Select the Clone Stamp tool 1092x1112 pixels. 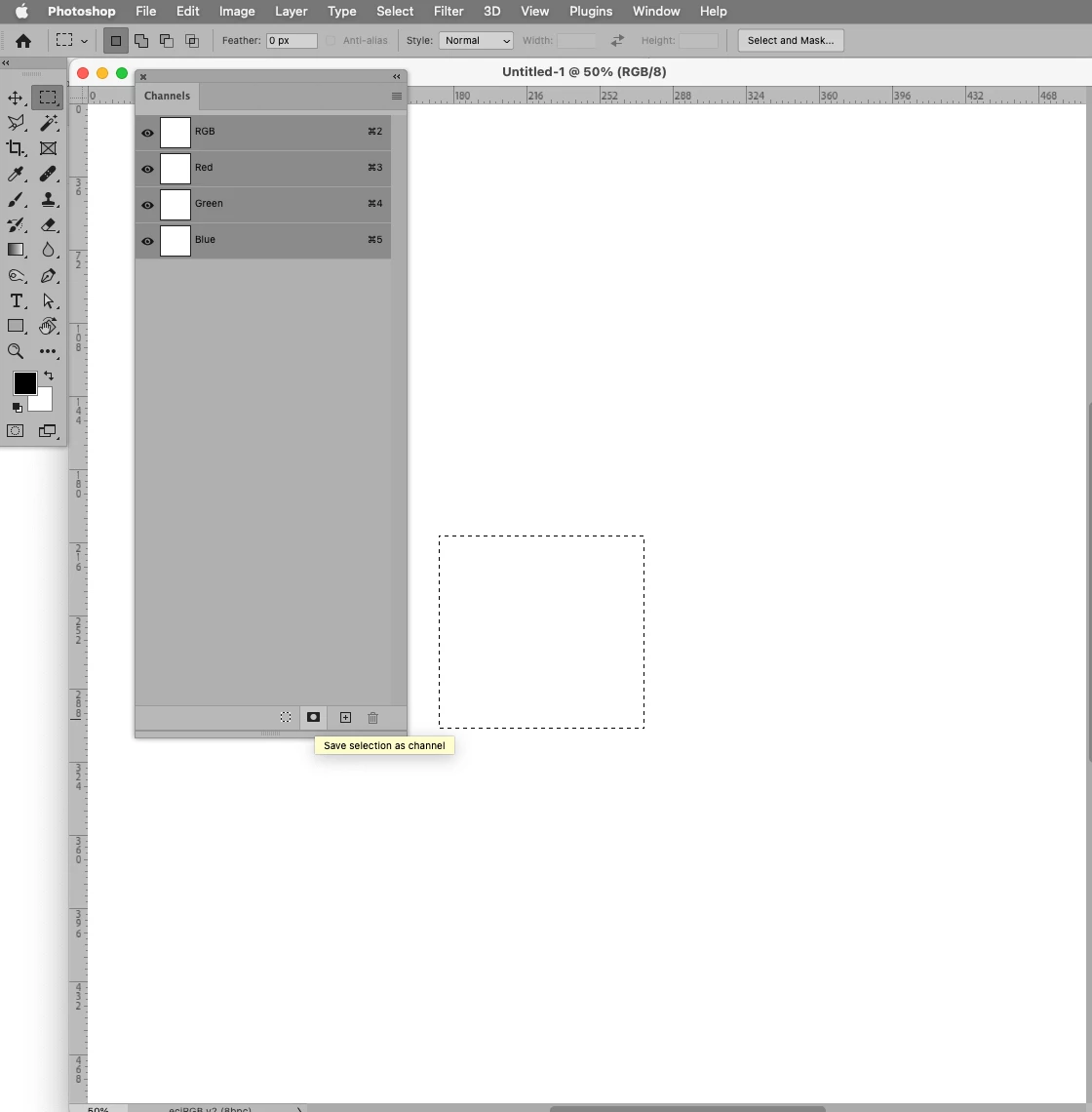pyautogui.click(x=48, y=199)
